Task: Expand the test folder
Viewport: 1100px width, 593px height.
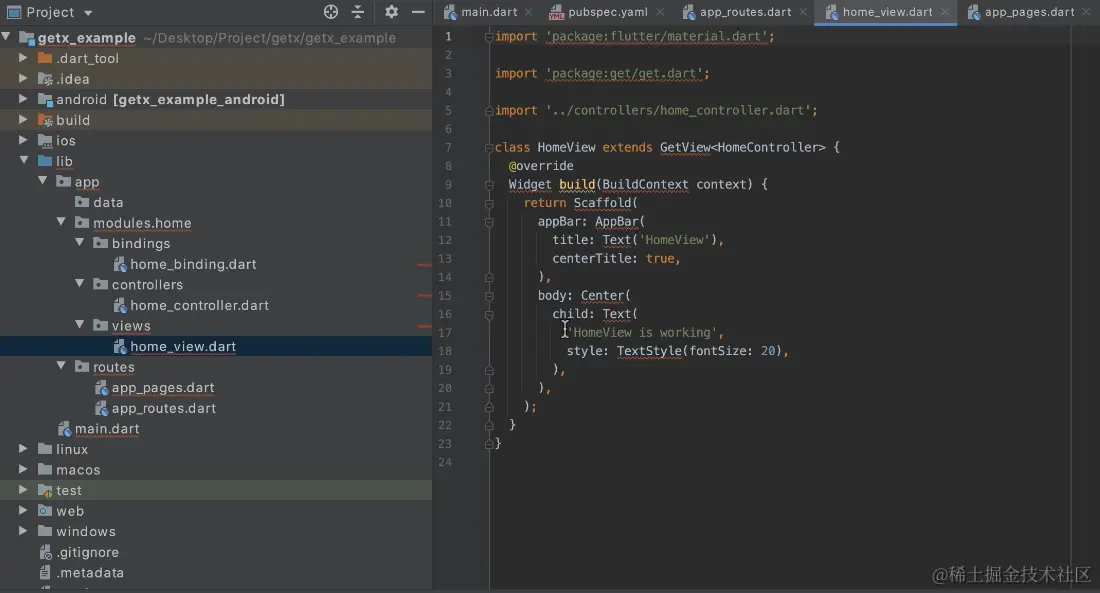Action: pyautogui.click(x=23, y=491)
